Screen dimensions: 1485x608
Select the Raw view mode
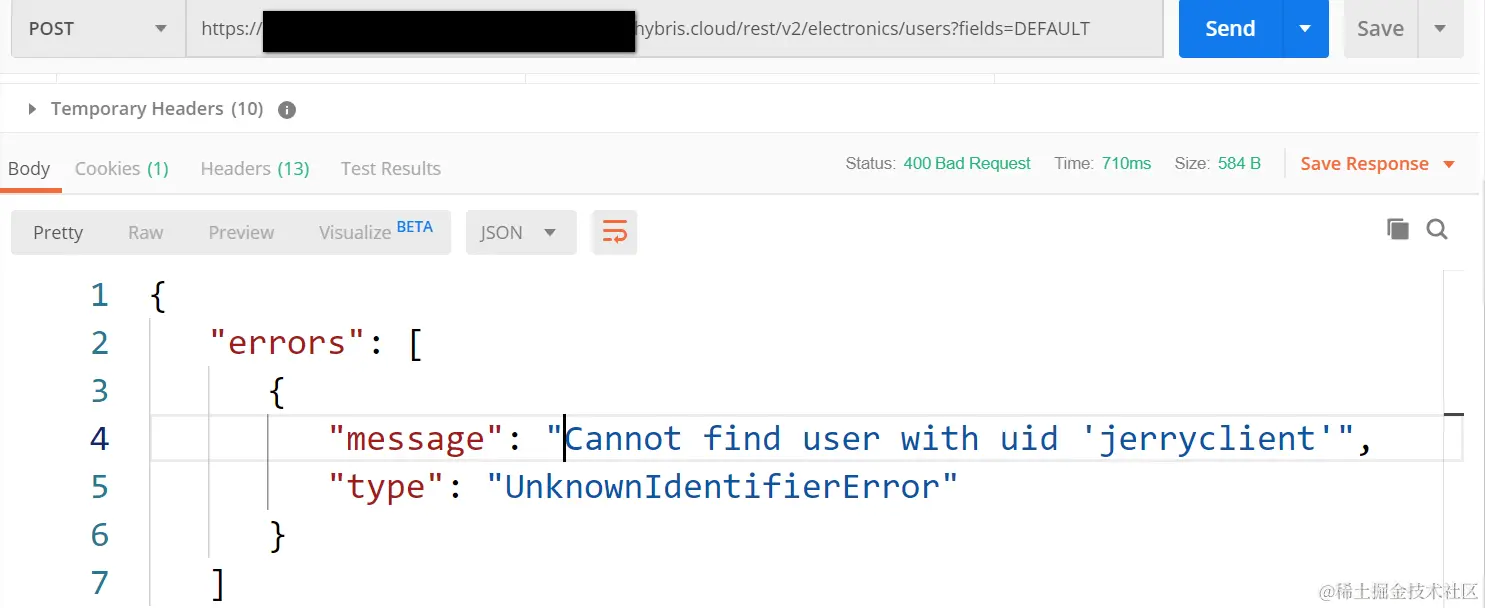[x=145, y=232]
